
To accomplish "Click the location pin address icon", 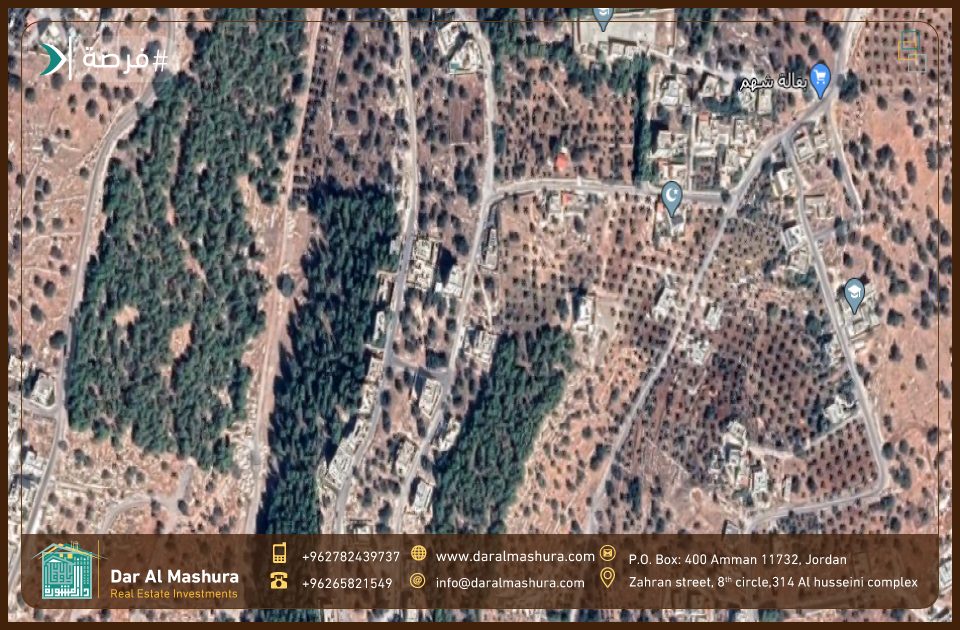I will 607,579.
